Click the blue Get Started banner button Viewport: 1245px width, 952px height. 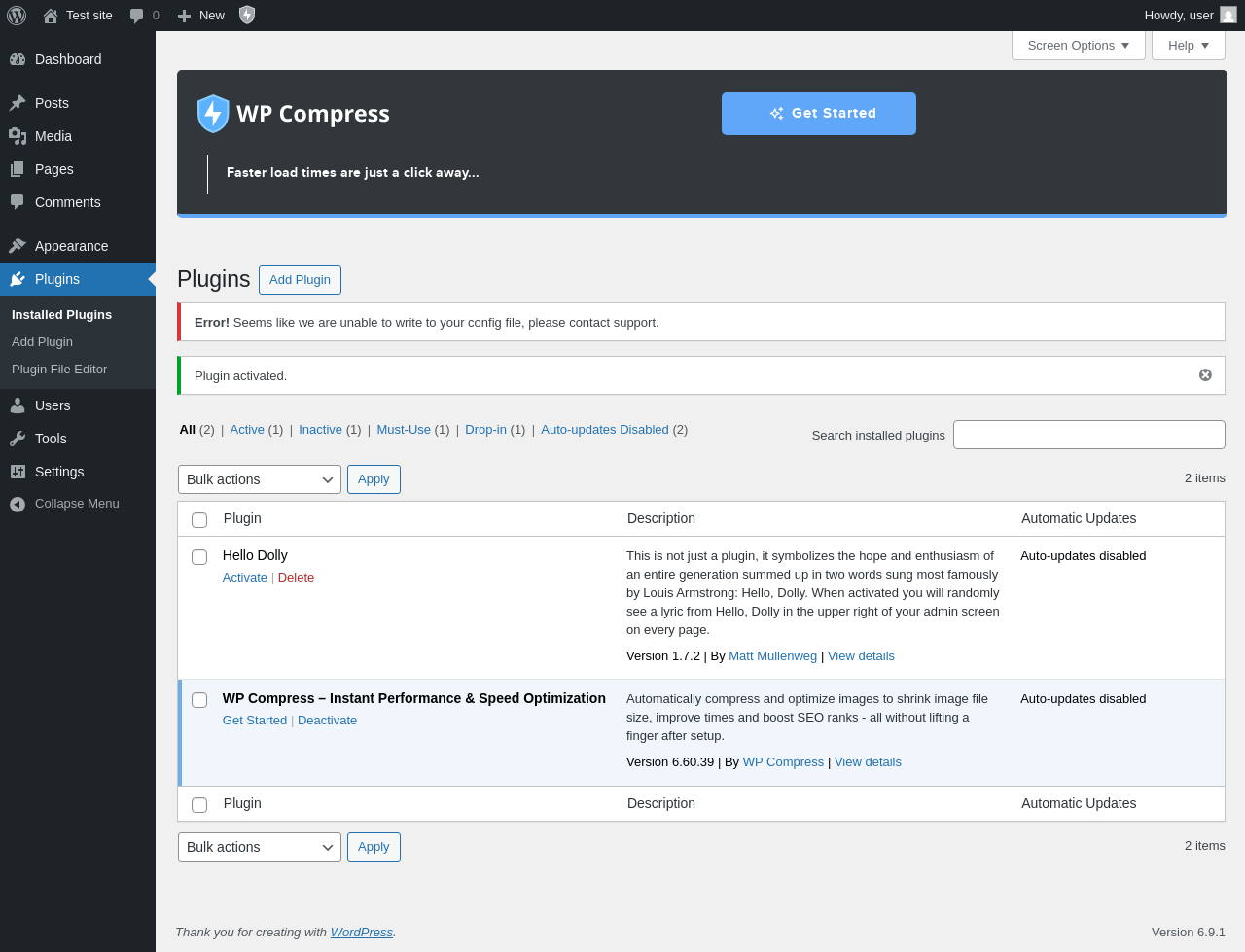[x=819, y=114]
